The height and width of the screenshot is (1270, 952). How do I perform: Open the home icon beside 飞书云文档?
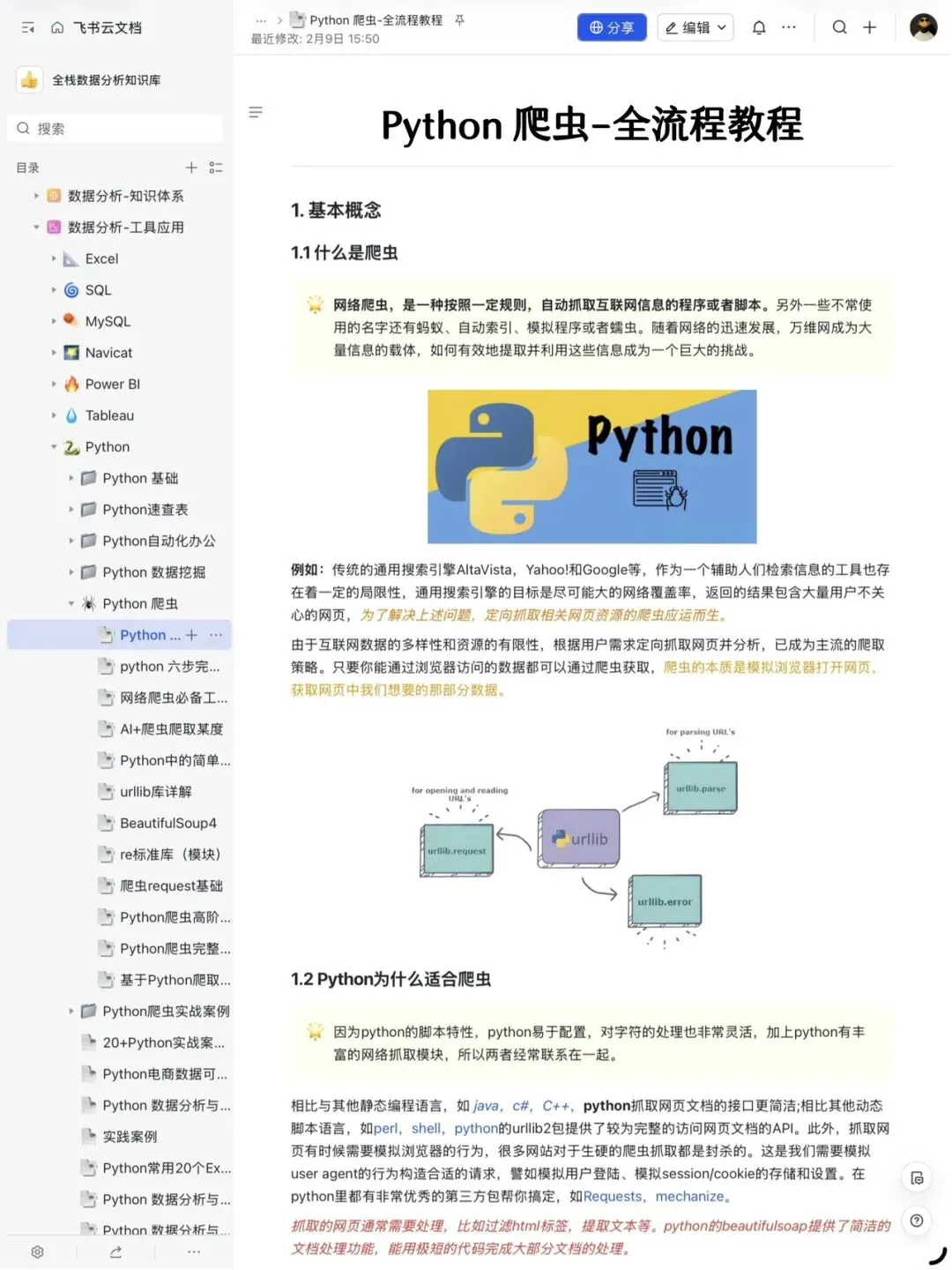[57, 28]
